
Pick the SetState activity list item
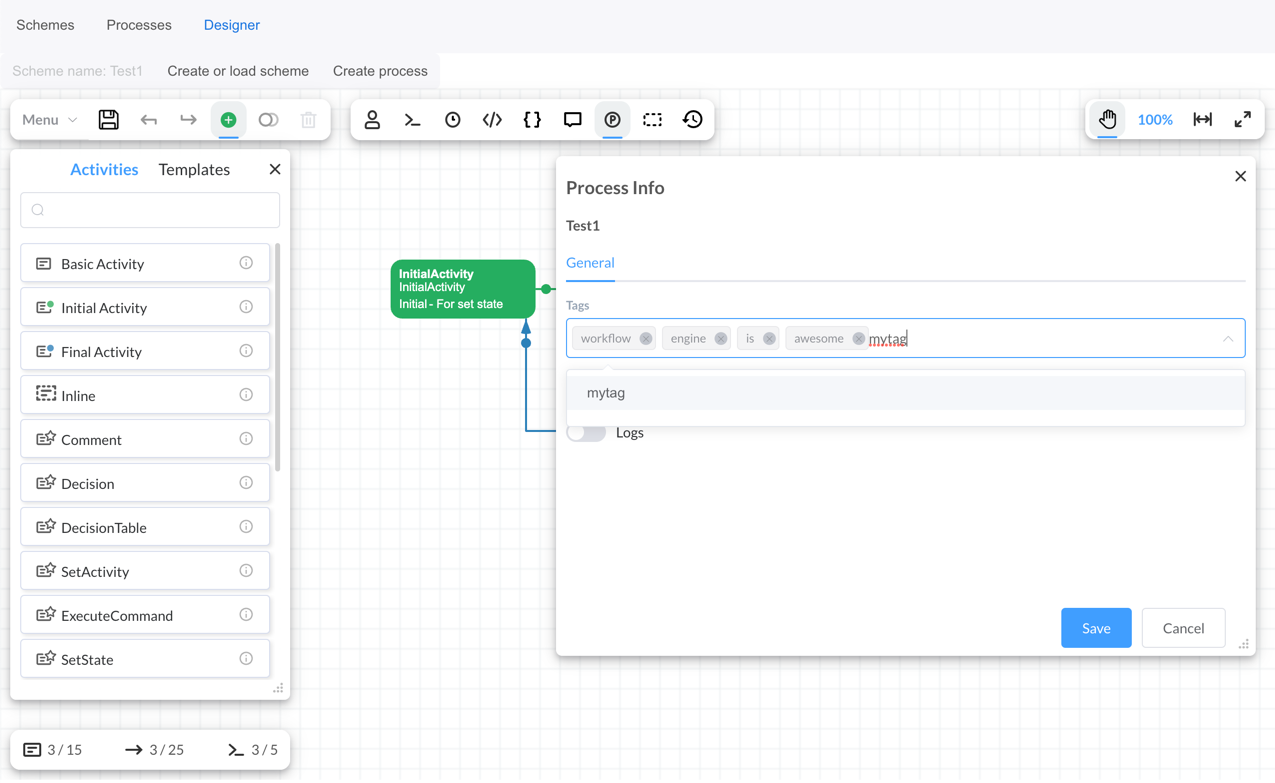[x=145, y=660]
